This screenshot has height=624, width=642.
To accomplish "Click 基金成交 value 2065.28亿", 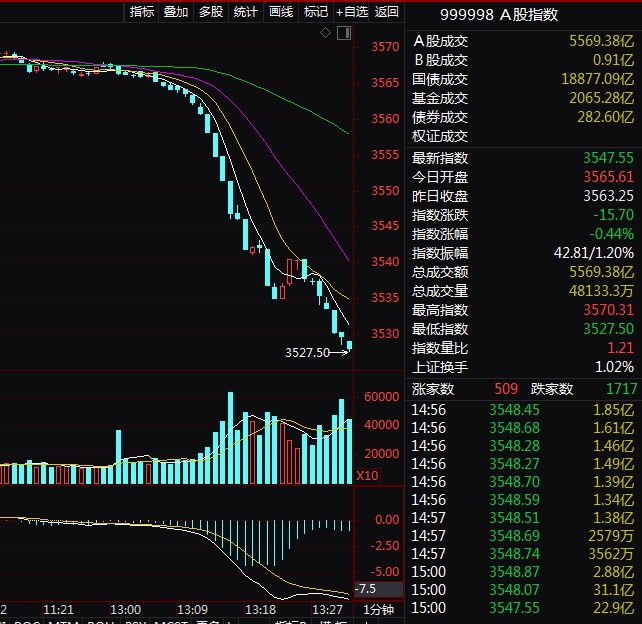I will point(601,98).
